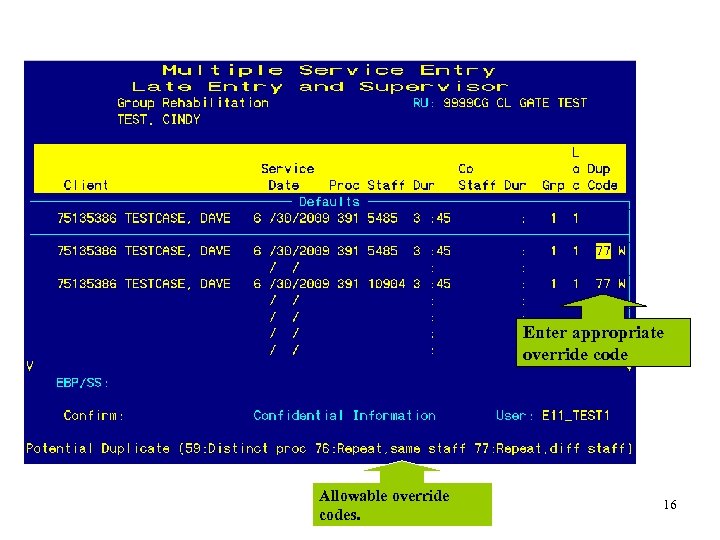Viewport: 720px width, 540px height.
Task: Click the RU value 9999CG CL GATE TEST
Action: [x=515, y=103]
